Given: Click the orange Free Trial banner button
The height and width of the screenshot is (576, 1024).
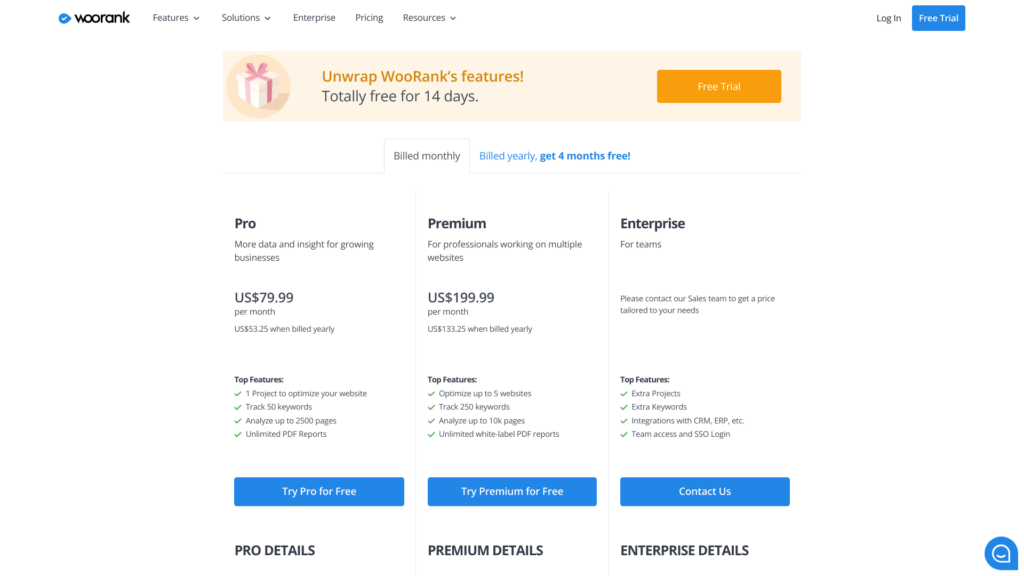Looking at the screenshot, I should [718, 86].
